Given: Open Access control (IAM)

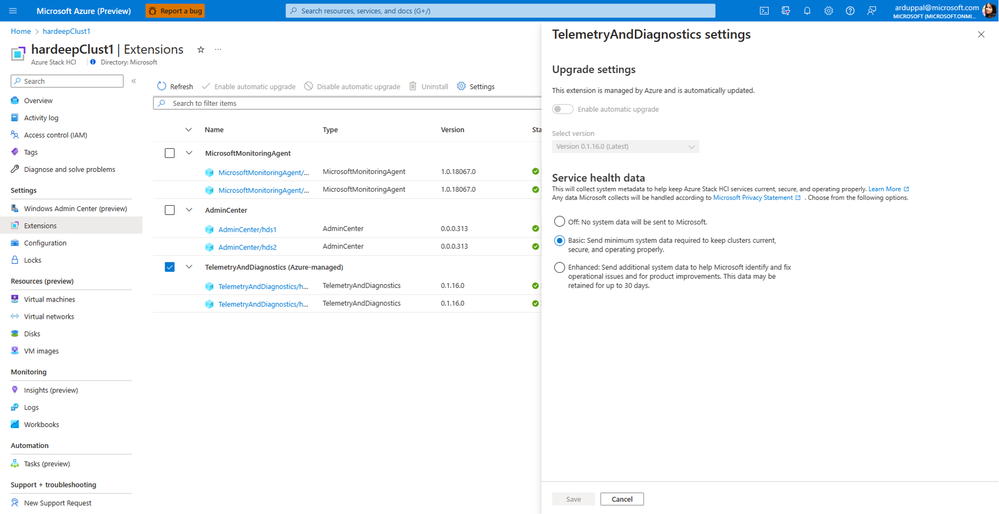Looking at the screenshot, I should (55, 135).
